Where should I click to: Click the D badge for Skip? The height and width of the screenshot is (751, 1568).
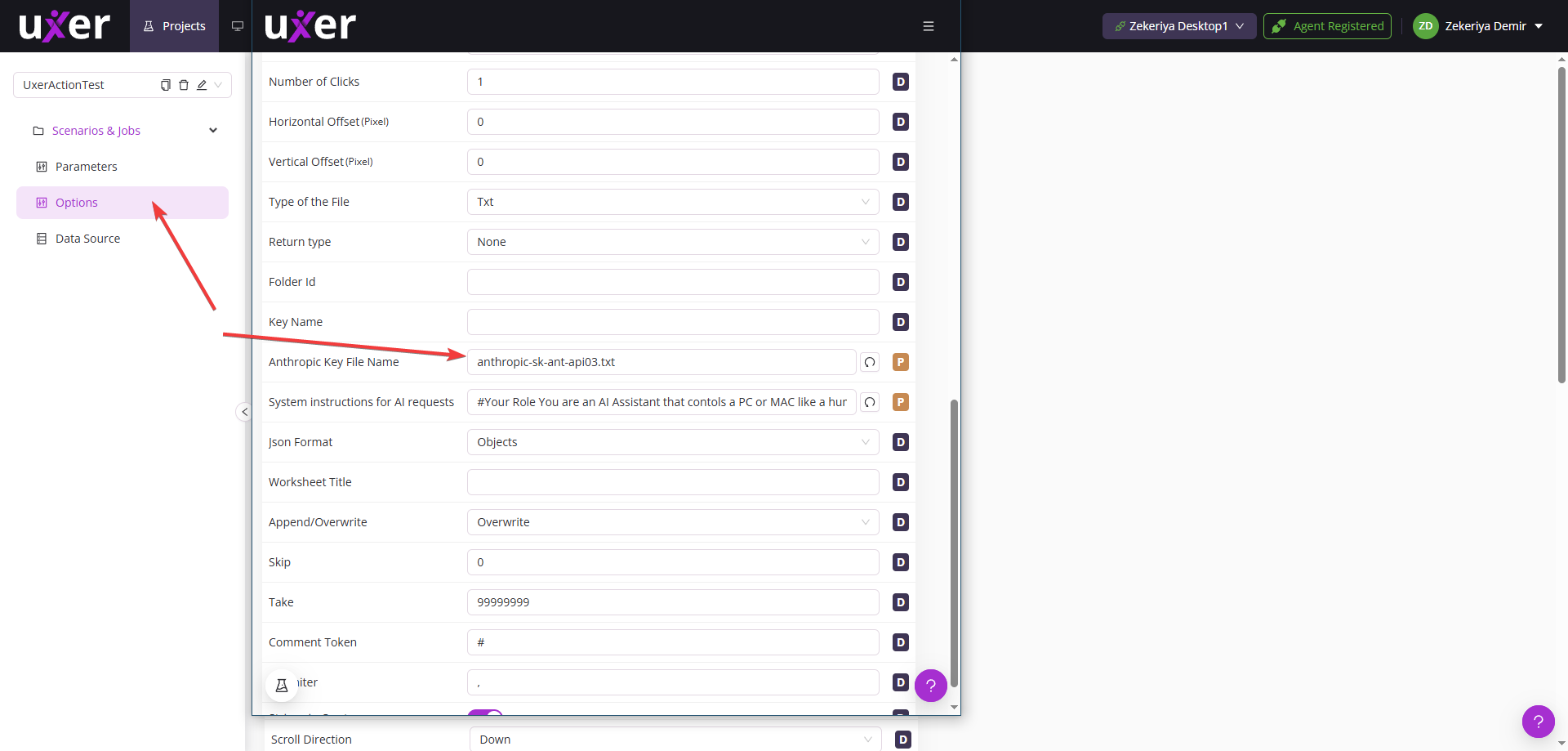point(901,562)
